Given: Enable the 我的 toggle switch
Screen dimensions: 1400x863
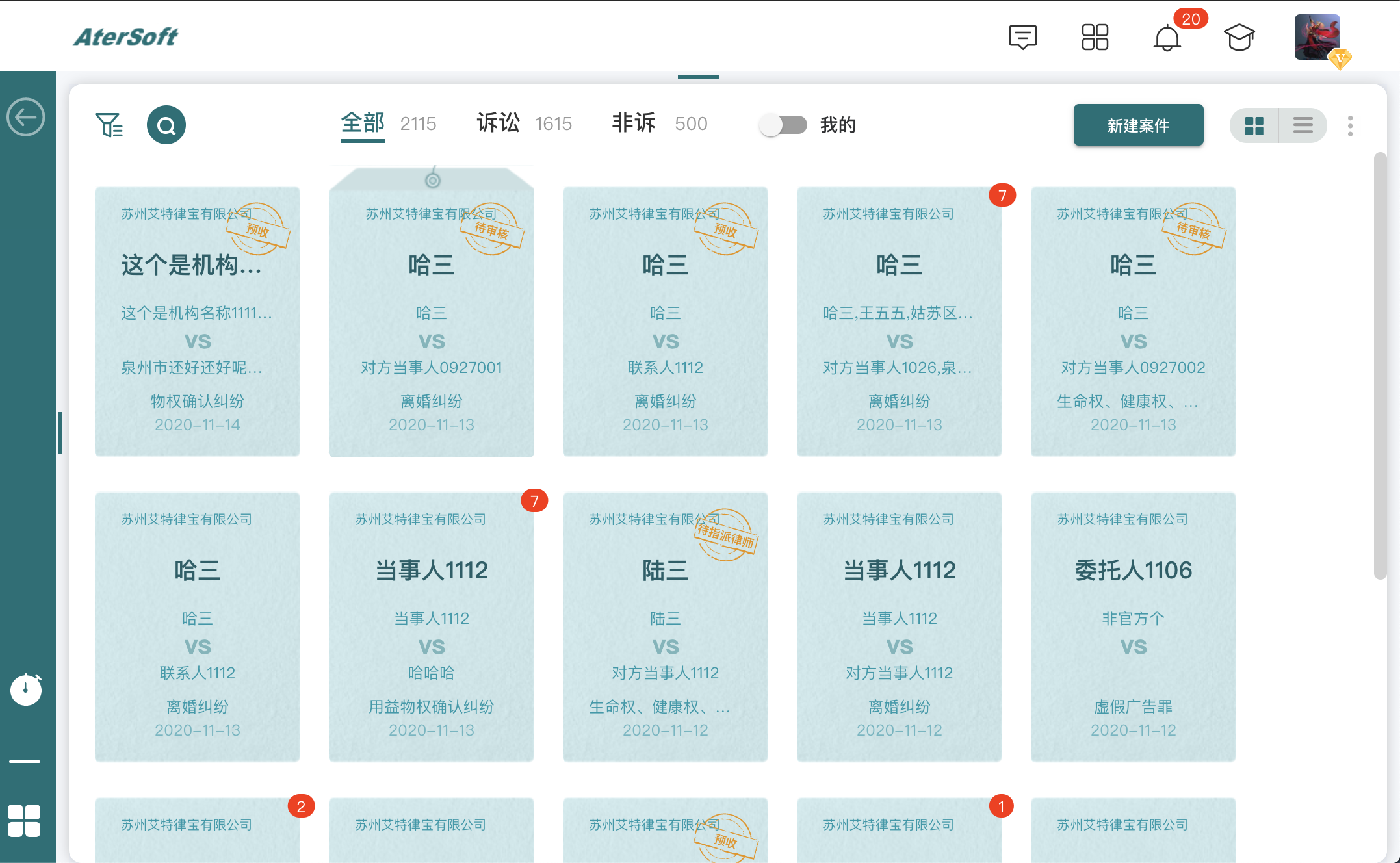Looking at the screenshot, I should tap(783, 124).
